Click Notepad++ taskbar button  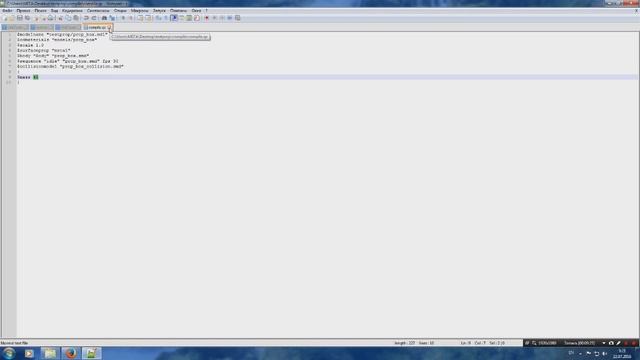[x=92, y=353]
